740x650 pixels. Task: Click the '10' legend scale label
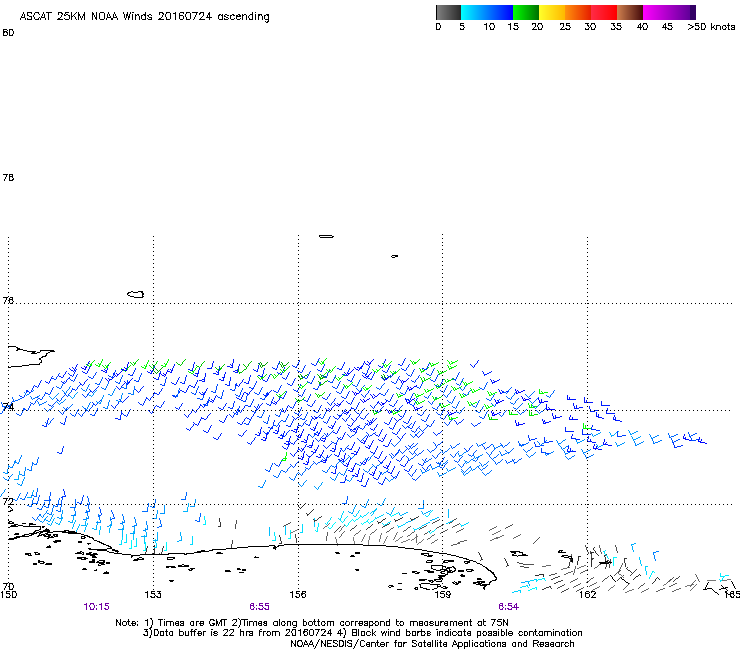click(489, 27)
